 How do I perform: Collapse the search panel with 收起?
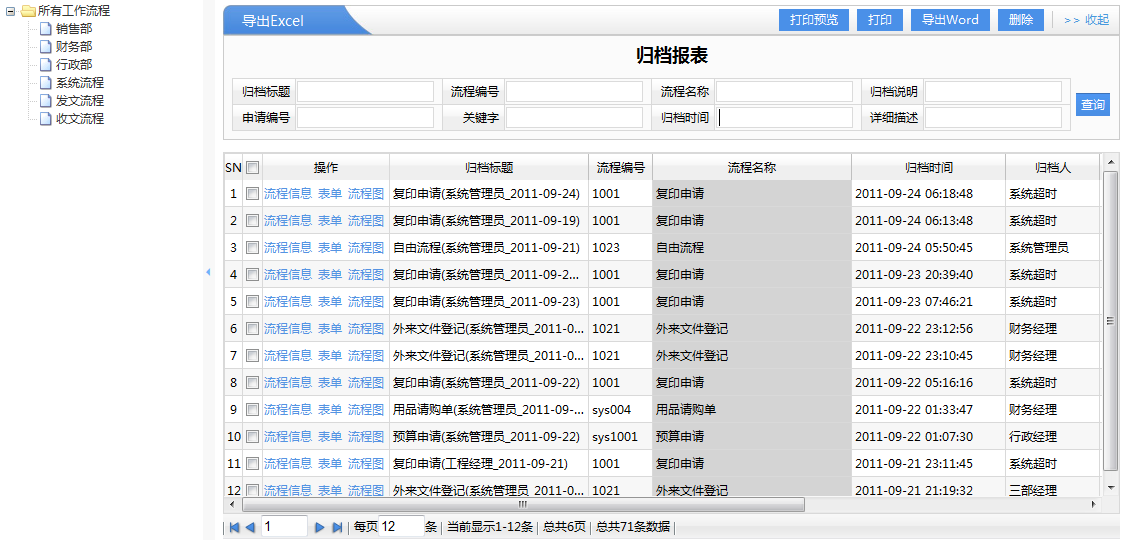click(1086, 20)
